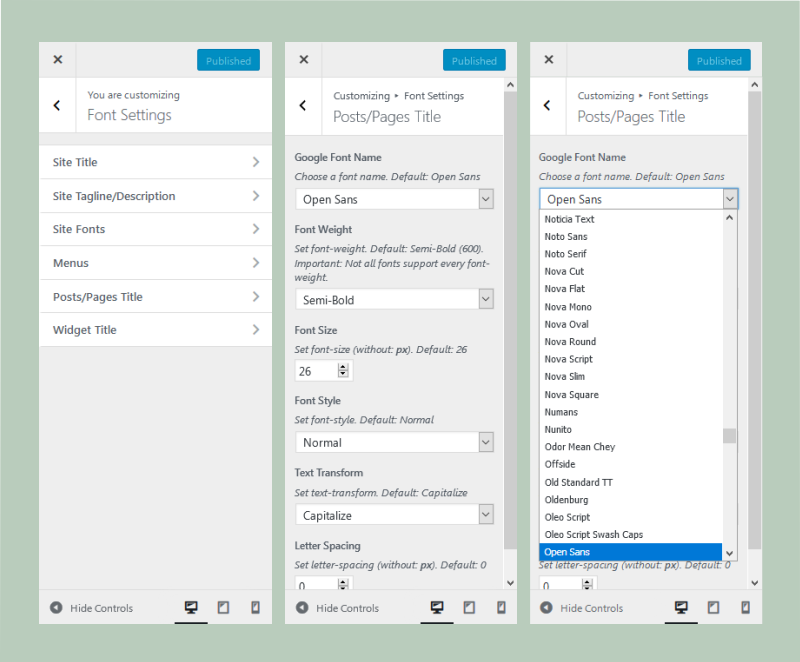Click Published button in right panel
The height and width of the screenshot is (662, 800).
(719, 60)
